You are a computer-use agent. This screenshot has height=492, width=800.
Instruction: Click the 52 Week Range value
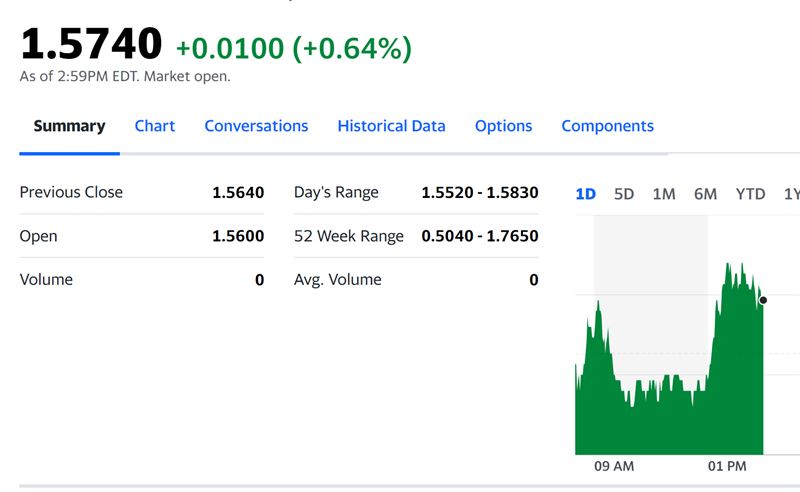click(479, 236)
